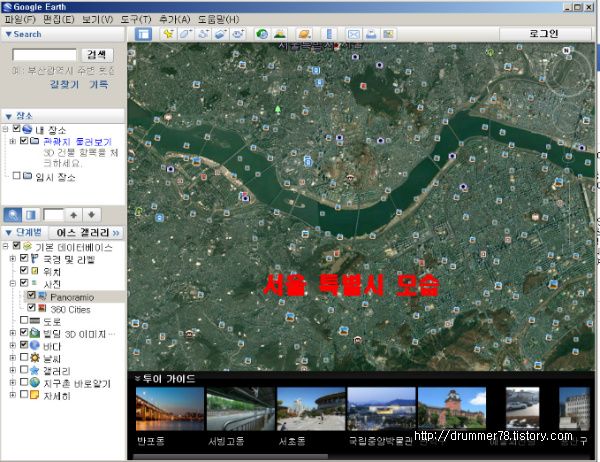Toggle sunlight across the landscape icon
Viewport: 600px width, 462px height.
pos(280,34)
